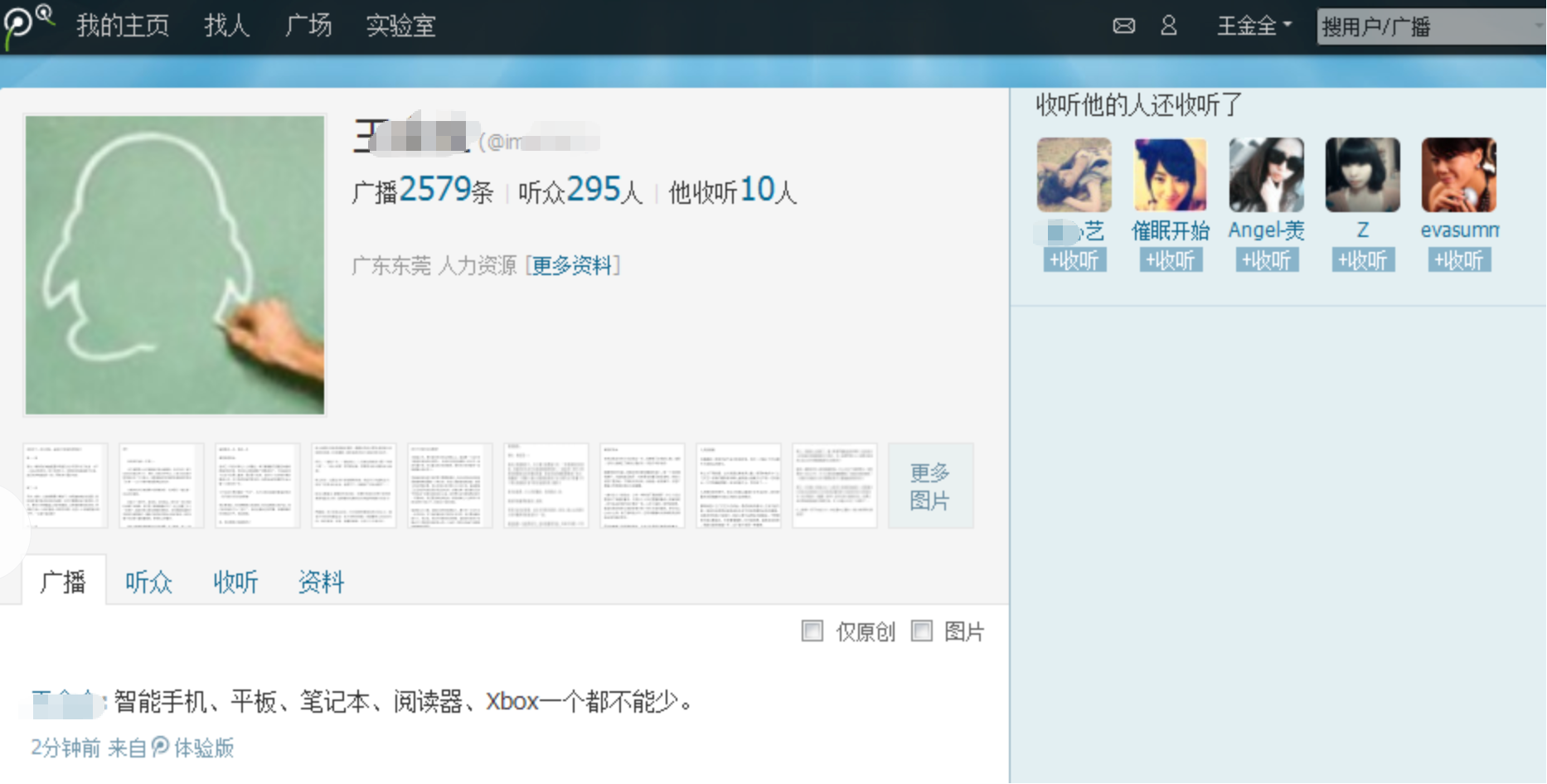
Task: Click the Angel-羡 username link
Action: 1267,230
